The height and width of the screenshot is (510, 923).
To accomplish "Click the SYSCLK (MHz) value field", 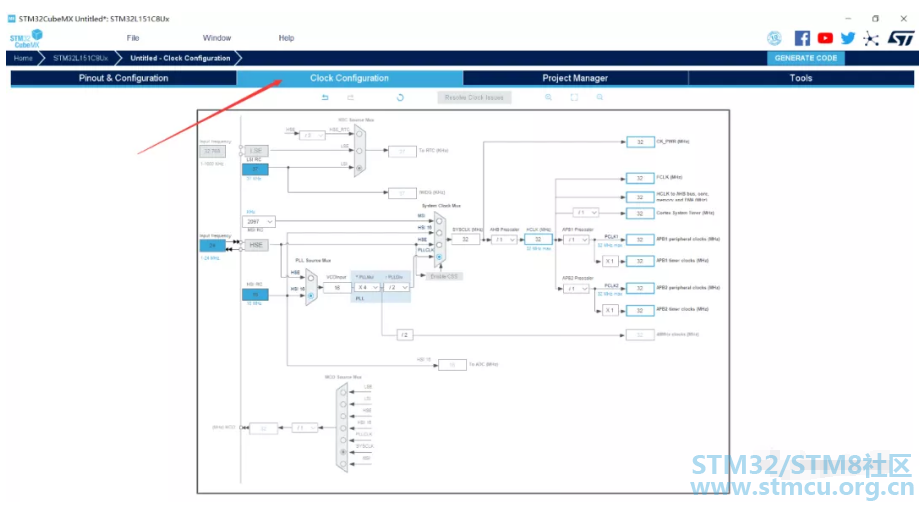I will pos(465,240).
